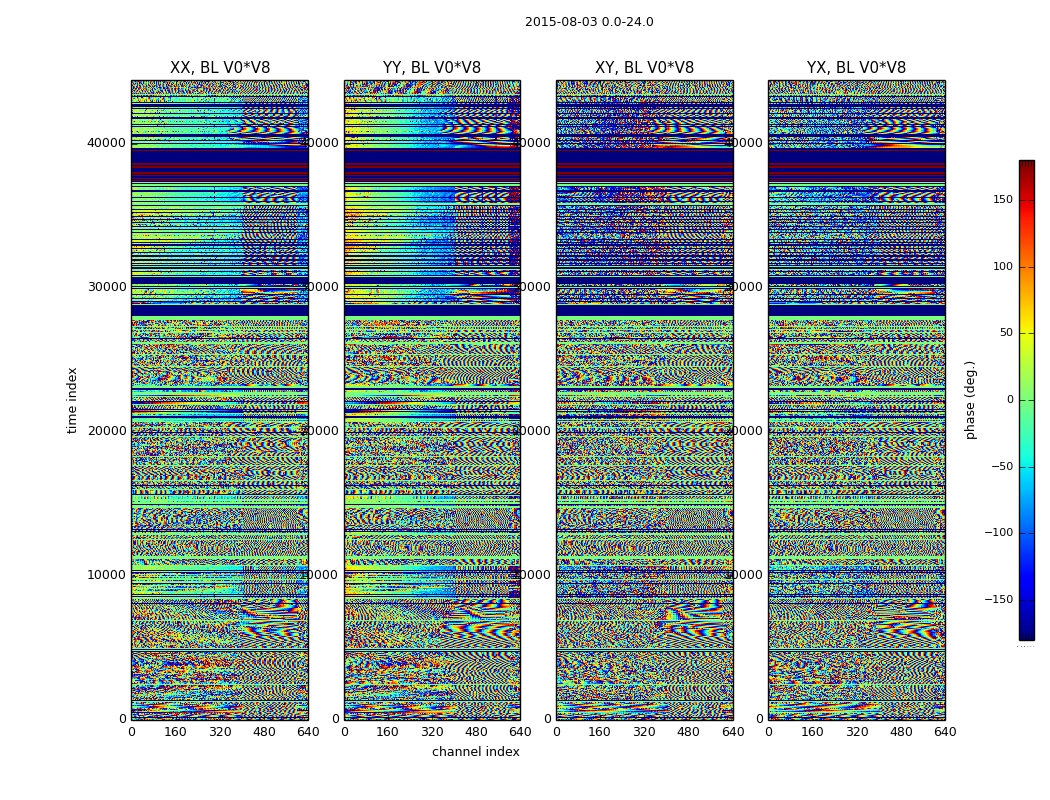Click the 'channel index' x-axis label
This screenshot has width=1050, height=800.
click(475, 752)
